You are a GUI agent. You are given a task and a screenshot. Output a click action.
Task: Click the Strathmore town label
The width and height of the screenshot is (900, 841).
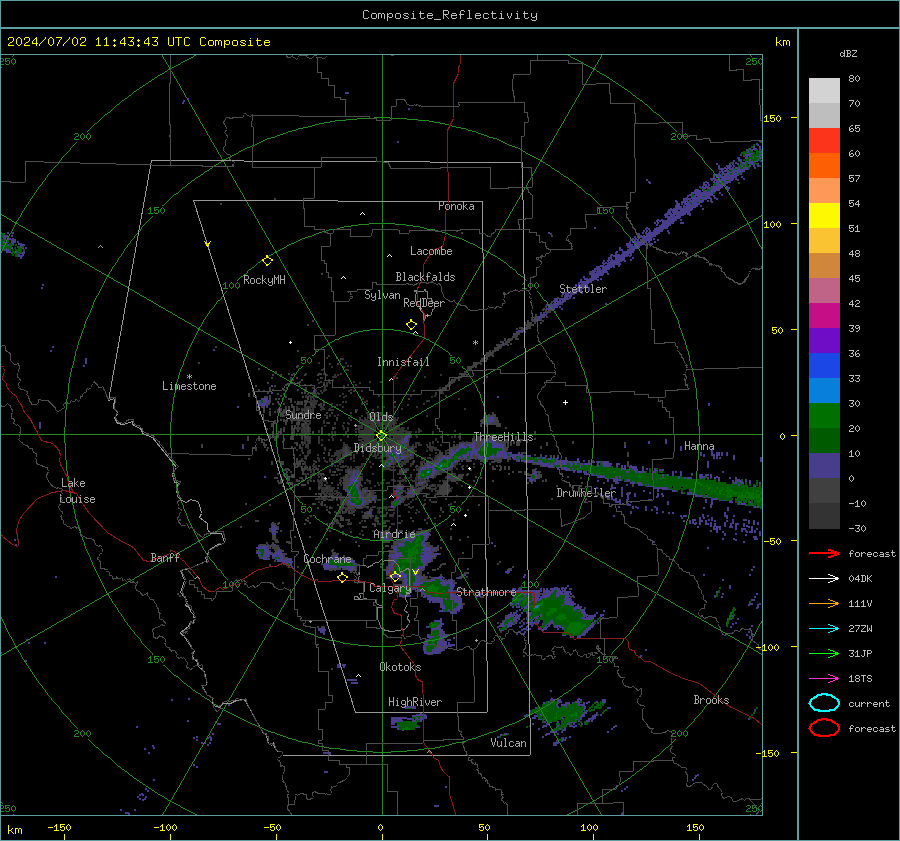click(486, 592)
